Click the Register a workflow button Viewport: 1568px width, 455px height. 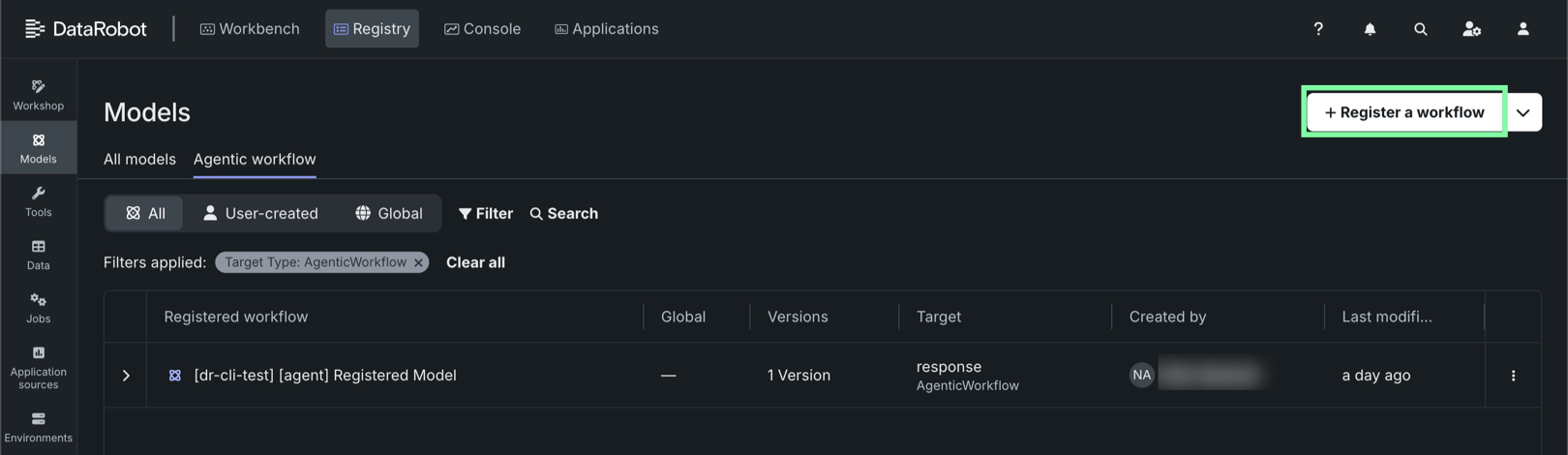click(1403, 112)
